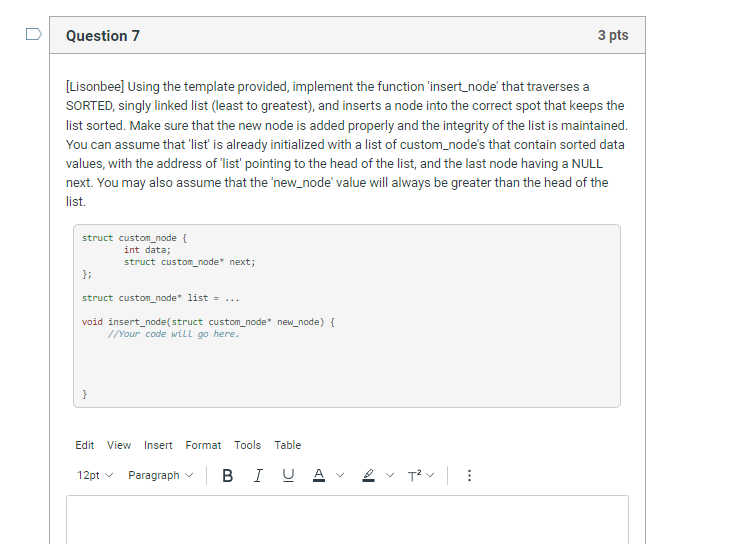
Task: Click the 'struct custom_node* list = ...' line
Action: click(161, 298)
